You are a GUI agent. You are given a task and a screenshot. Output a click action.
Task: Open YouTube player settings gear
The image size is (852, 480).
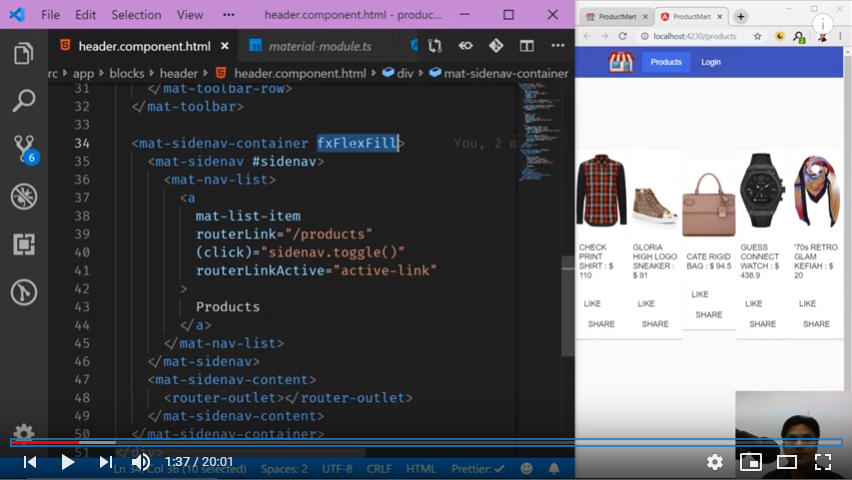coord(715,462)
